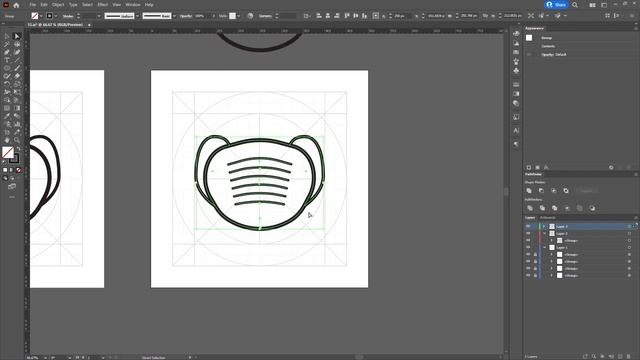This screenshot has width=640, height=360.
Task: Select the Hand tool
Action: pos(7,140)
